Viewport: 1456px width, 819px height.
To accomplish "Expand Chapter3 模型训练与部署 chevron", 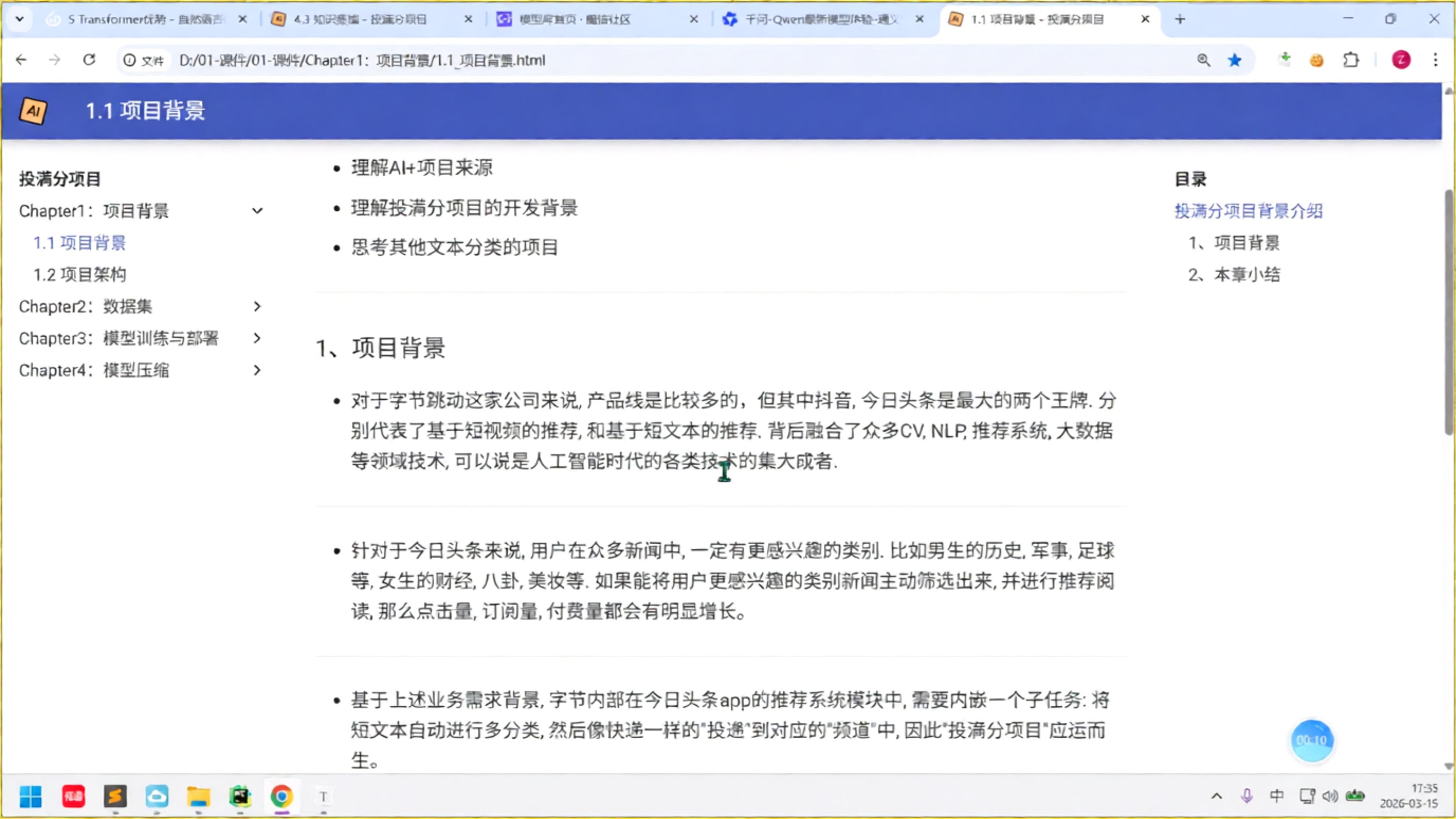I will 257,338.
